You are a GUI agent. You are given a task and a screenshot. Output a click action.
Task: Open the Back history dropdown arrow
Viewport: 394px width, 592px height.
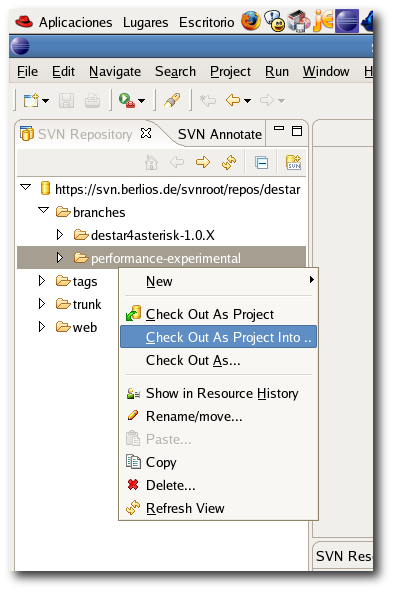[247, 101]
